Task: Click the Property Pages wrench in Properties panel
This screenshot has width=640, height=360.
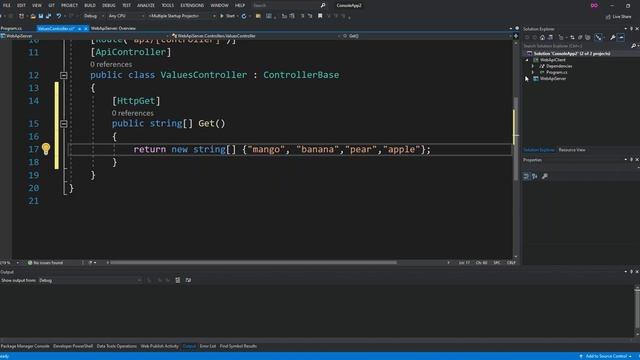Action: coord(544,176)
